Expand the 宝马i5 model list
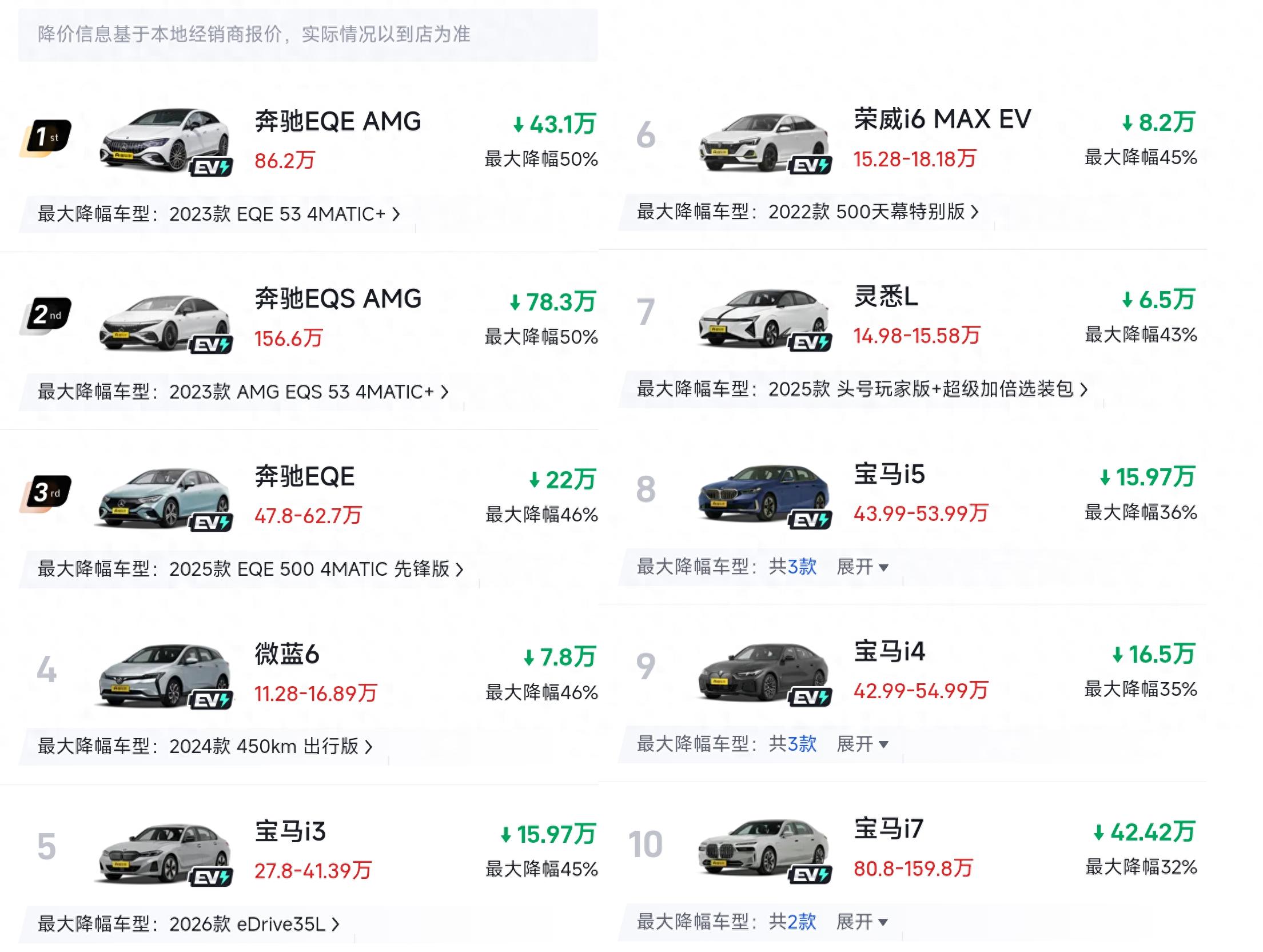 (862, 567)
